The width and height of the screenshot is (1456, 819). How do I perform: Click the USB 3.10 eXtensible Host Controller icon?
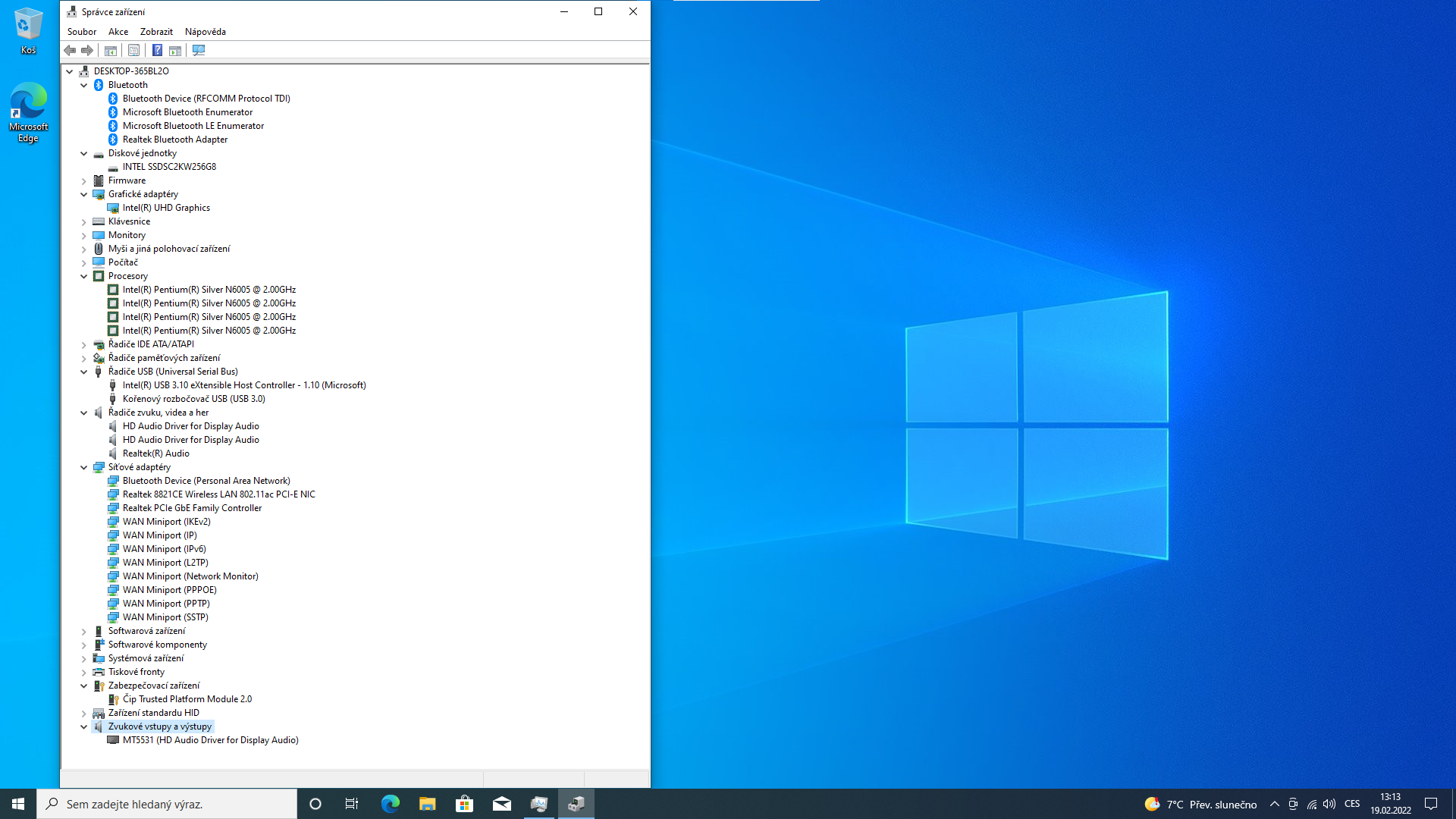point(113,385)
